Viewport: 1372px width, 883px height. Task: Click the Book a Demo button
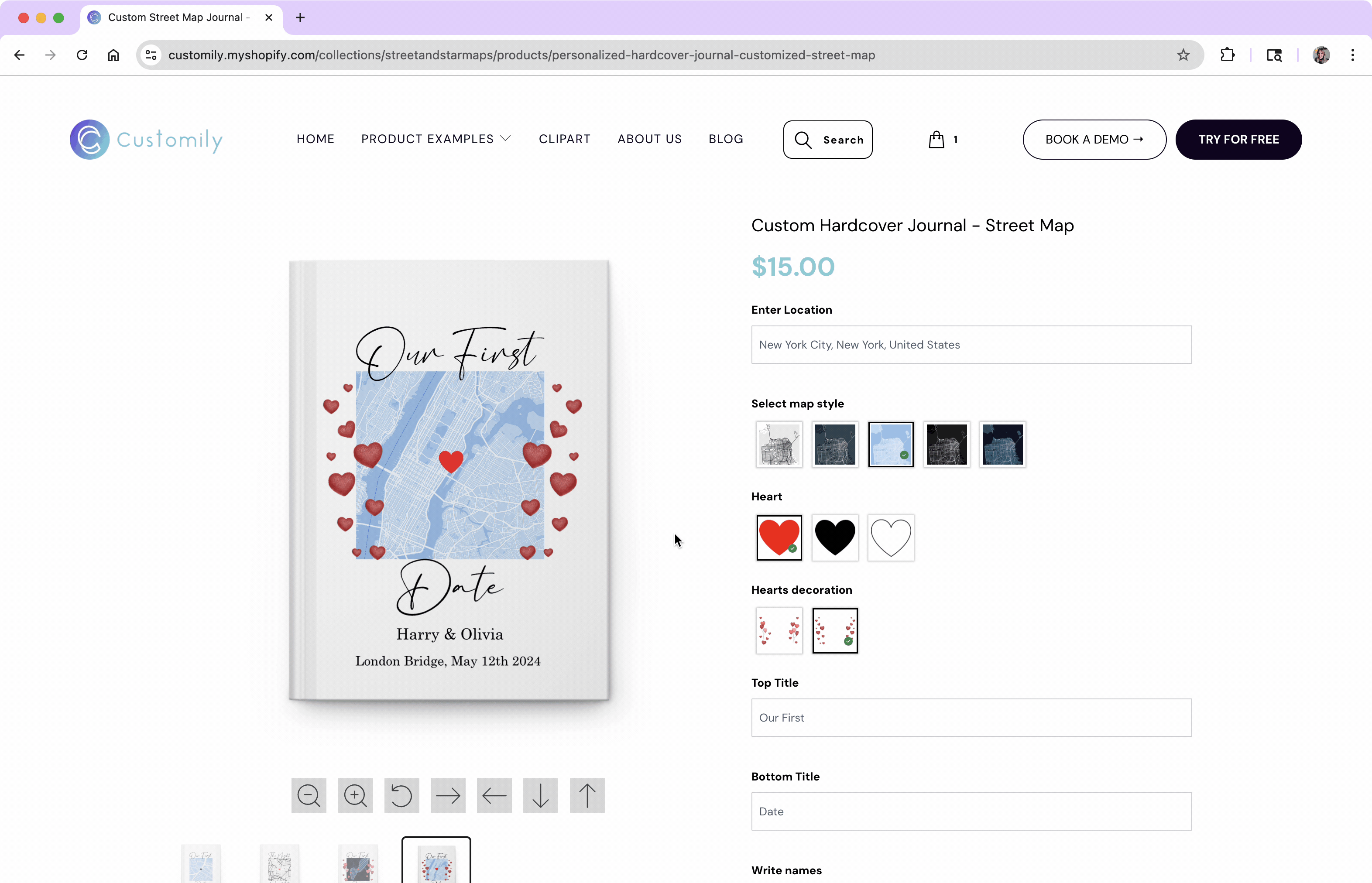[1094, 139]
